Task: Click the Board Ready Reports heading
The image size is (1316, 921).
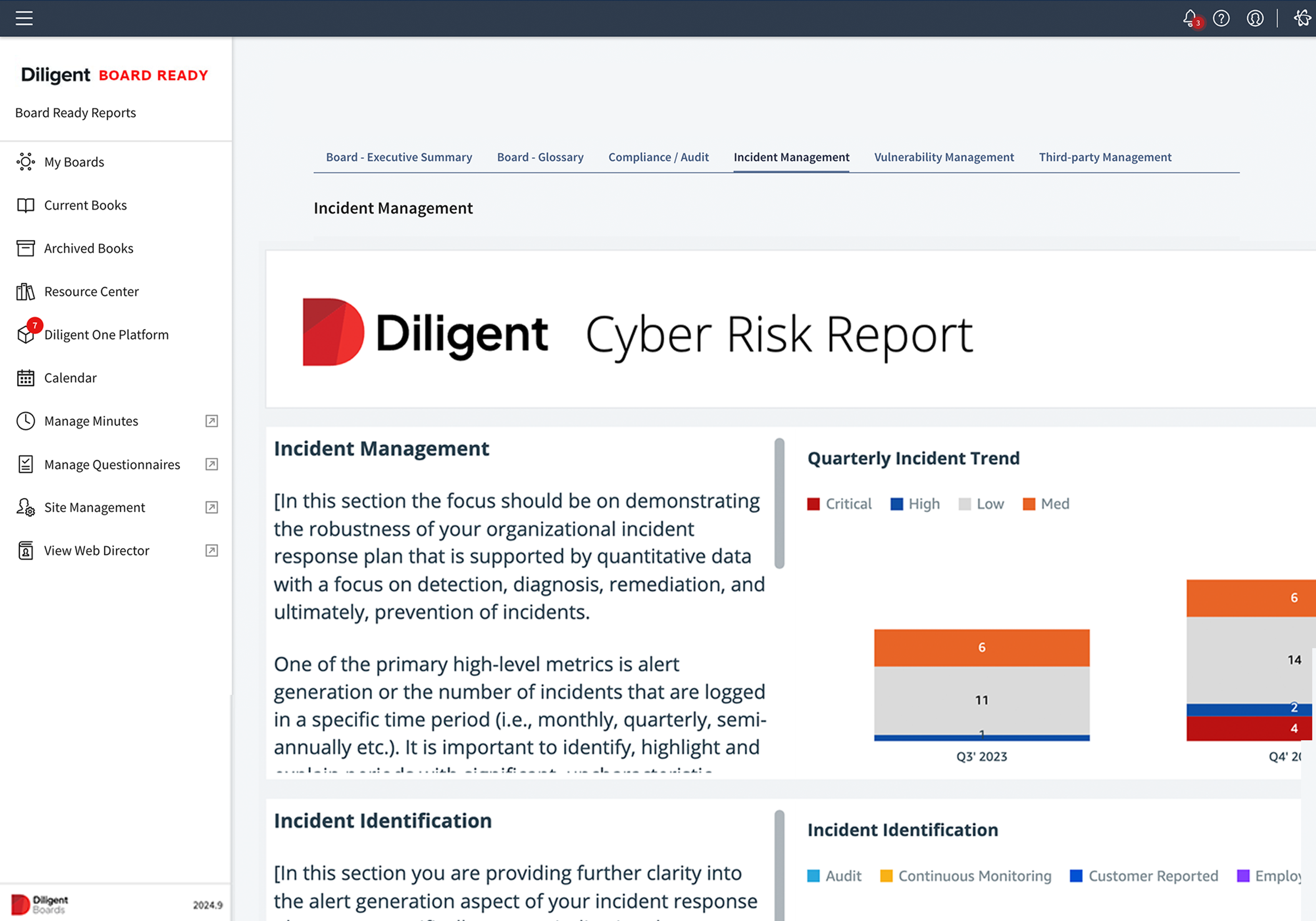Action: 76,113
